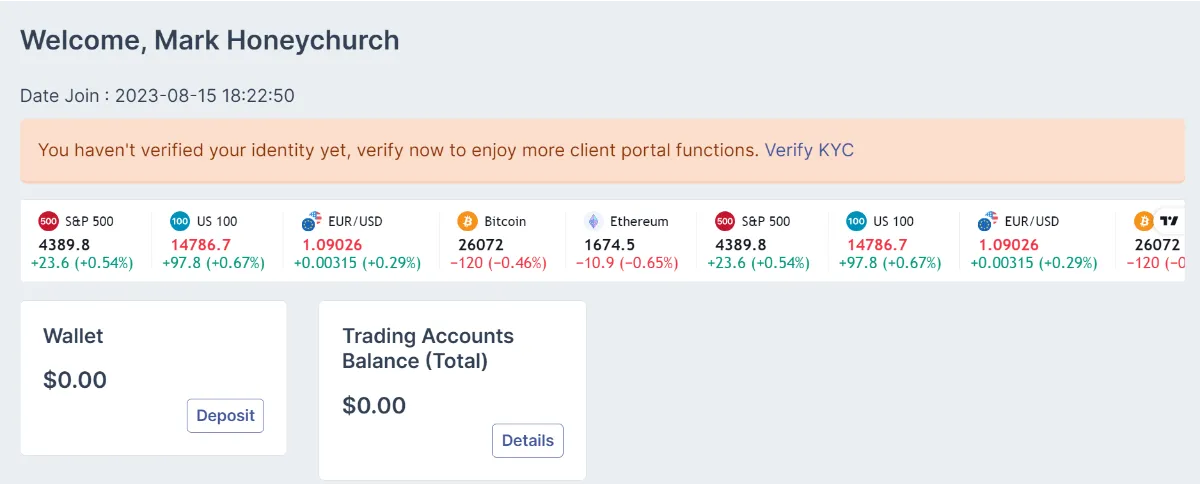Click the first S&P 500 price 4389.8
The width and height of the screenshot is (1200, 484).
pyautogui.click(x=64, y=244)
